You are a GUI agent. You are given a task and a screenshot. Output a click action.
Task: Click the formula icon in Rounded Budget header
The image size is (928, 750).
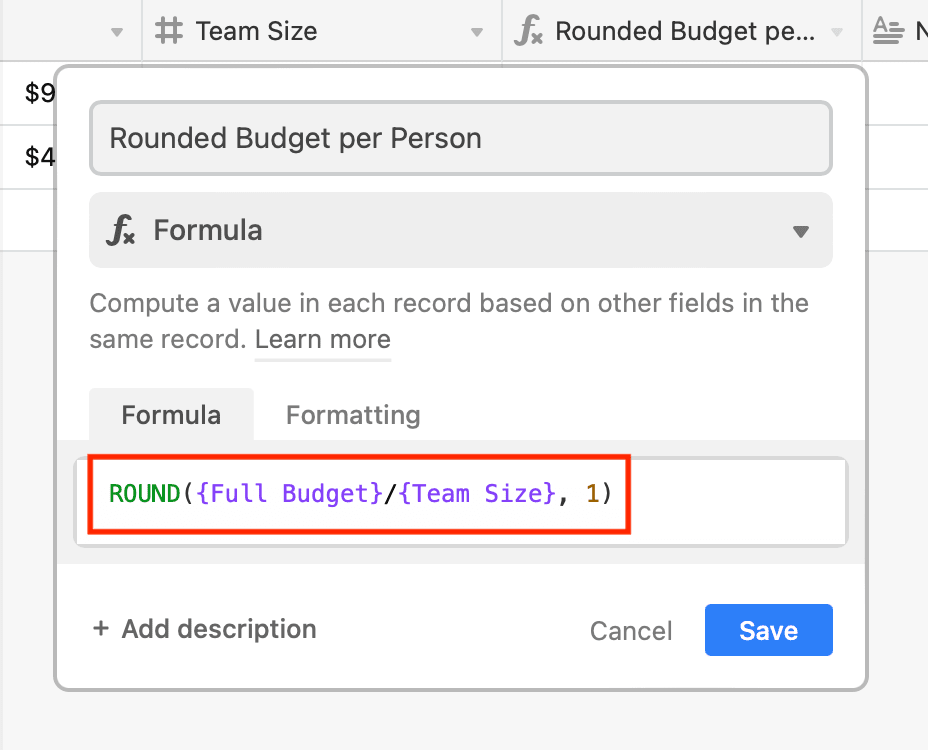528,31
